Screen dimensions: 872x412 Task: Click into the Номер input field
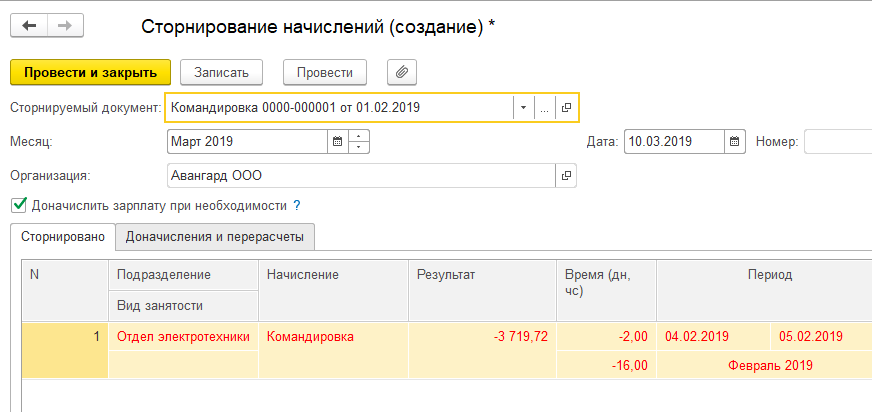point(838,142)
